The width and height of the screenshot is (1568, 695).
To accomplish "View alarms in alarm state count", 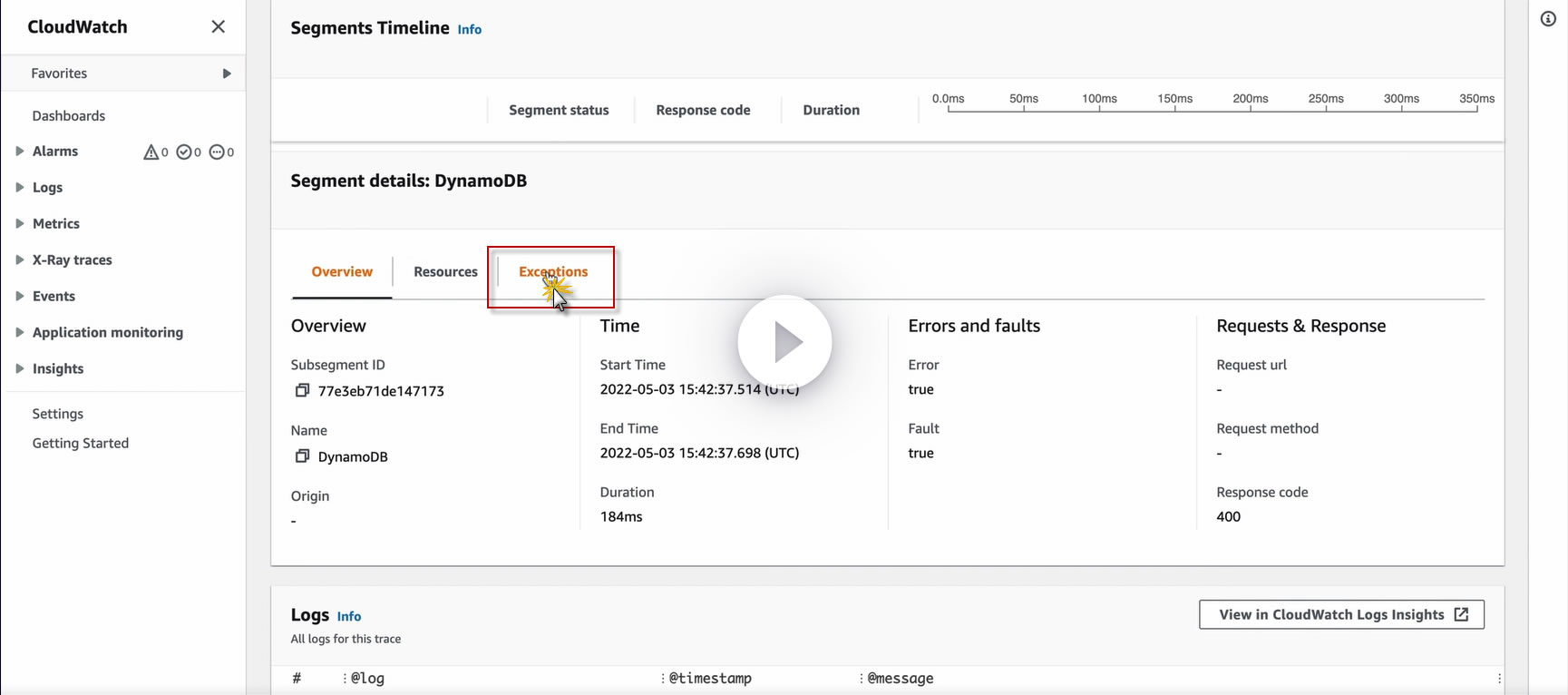I will 156,152.
